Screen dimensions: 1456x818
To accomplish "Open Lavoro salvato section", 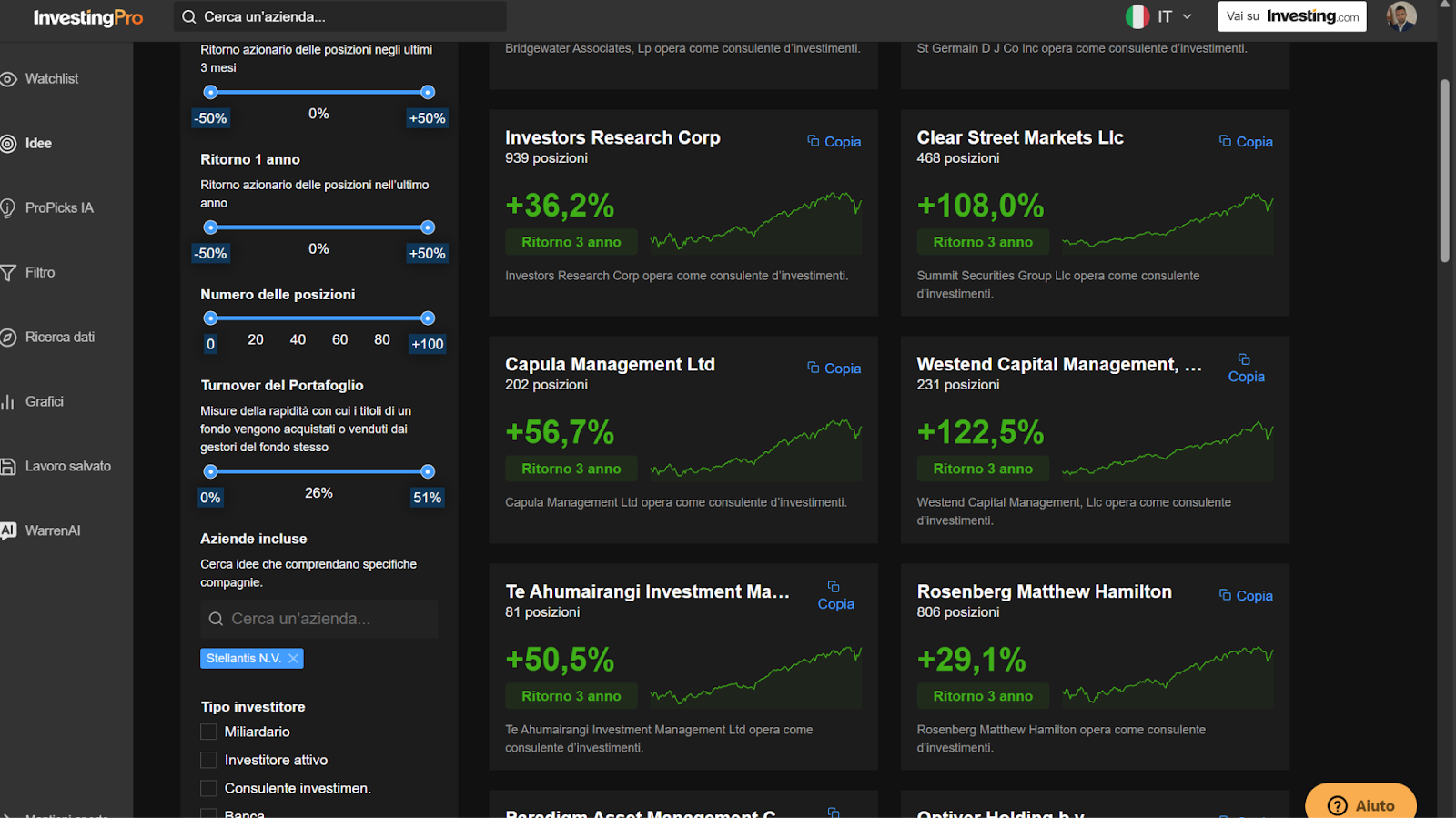I will coord(68,467).
